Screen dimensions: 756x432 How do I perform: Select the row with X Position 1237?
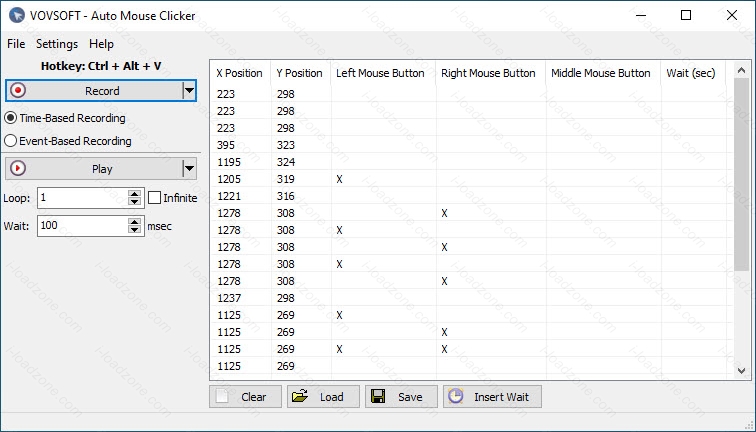pos(472,298)
